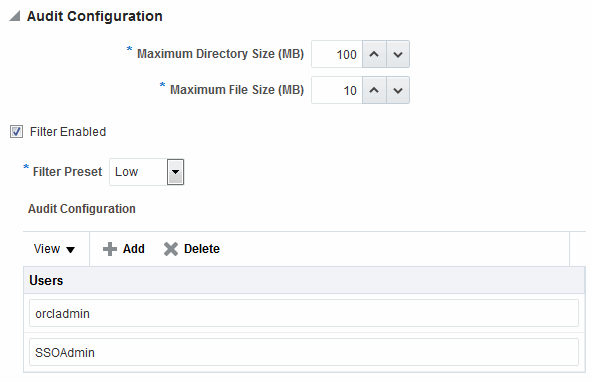This screenshot has width=592, height=382.
Task: Decrease Maximum Directory Size with down arrow
Action: [x=398, y=54]
